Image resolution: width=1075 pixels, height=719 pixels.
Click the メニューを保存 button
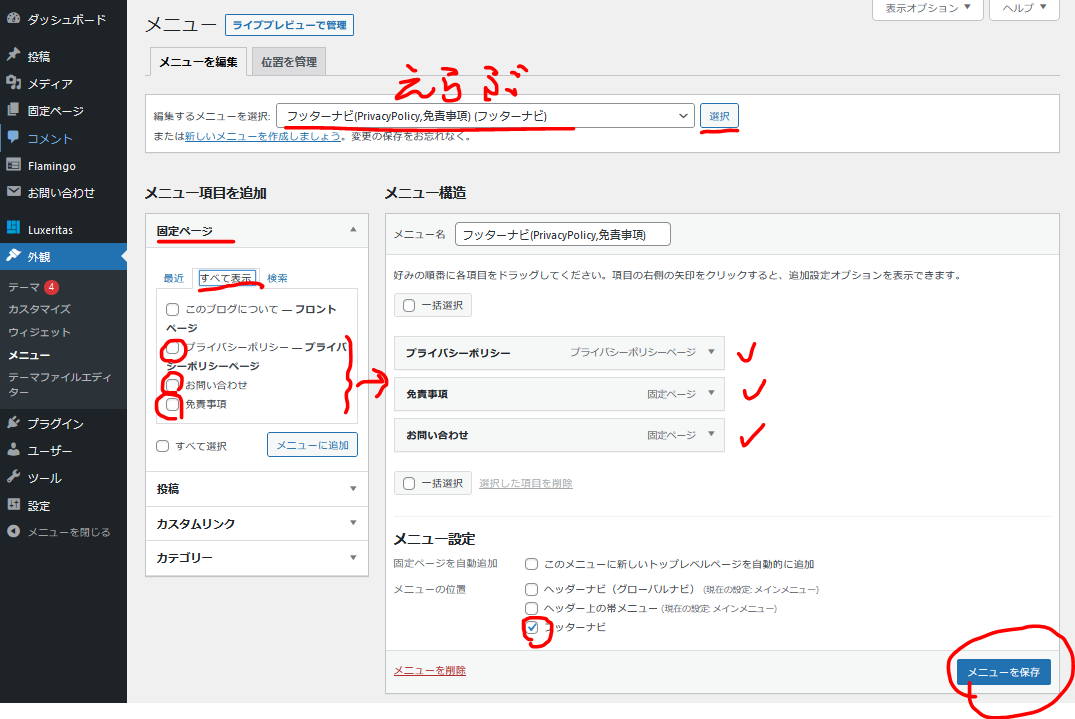(1003, 673)
